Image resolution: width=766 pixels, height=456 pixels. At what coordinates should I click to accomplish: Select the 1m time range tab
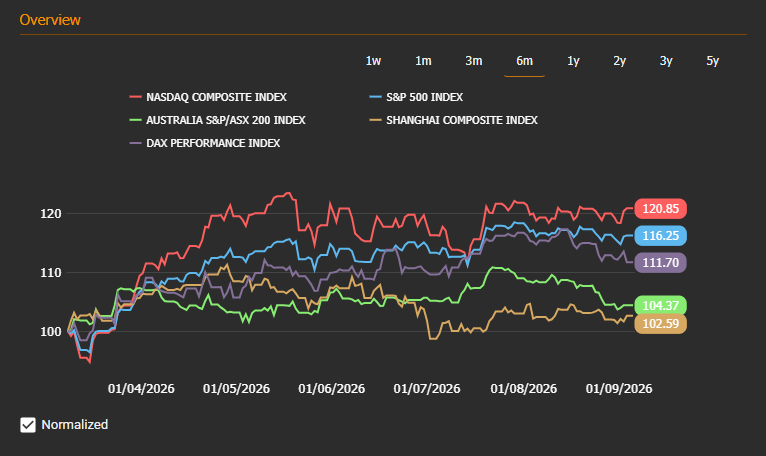[423, 61]
